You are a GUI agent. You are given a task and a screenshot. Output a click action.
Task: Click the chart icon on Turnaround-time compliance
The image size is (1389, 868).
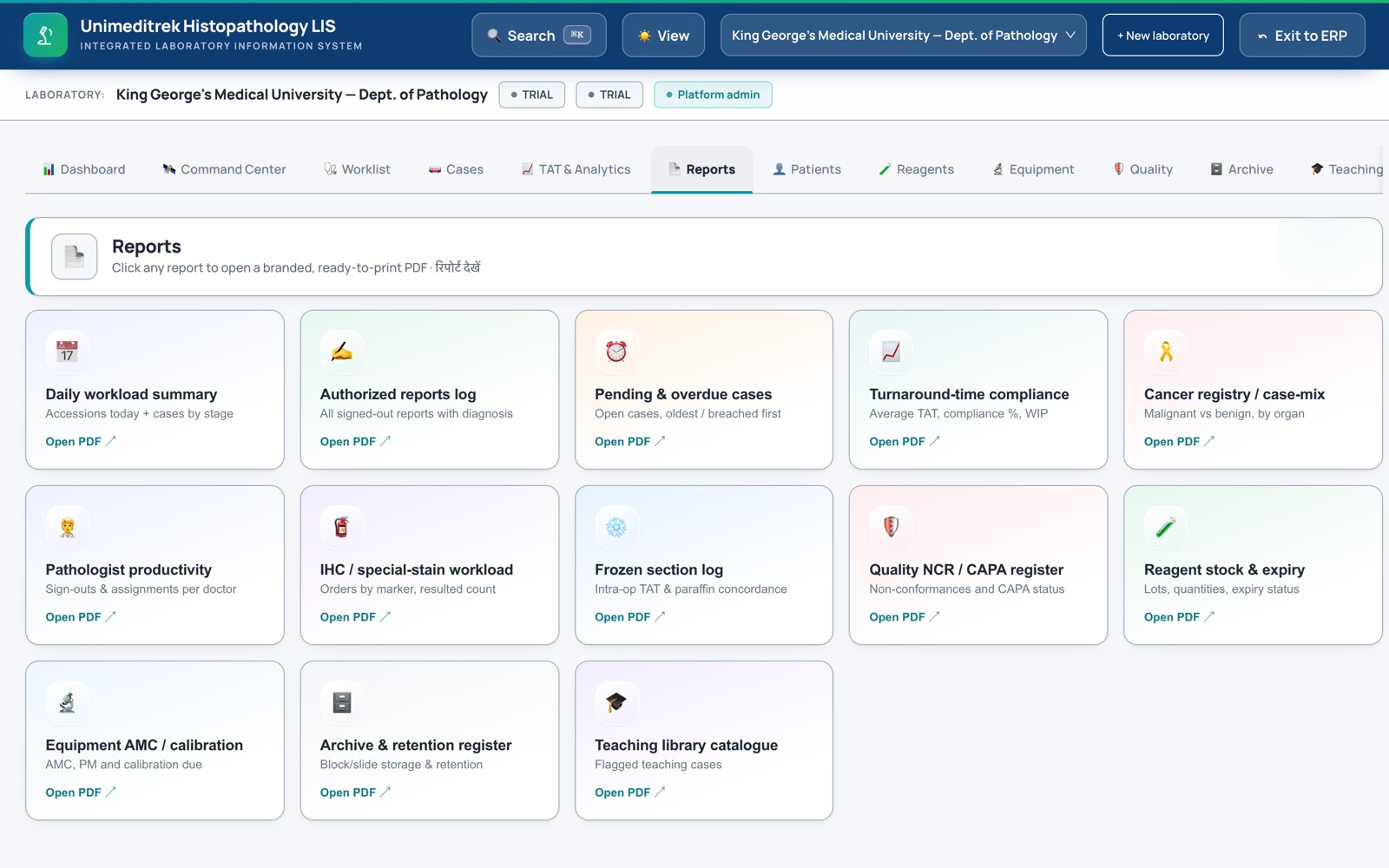click(891, 352)
